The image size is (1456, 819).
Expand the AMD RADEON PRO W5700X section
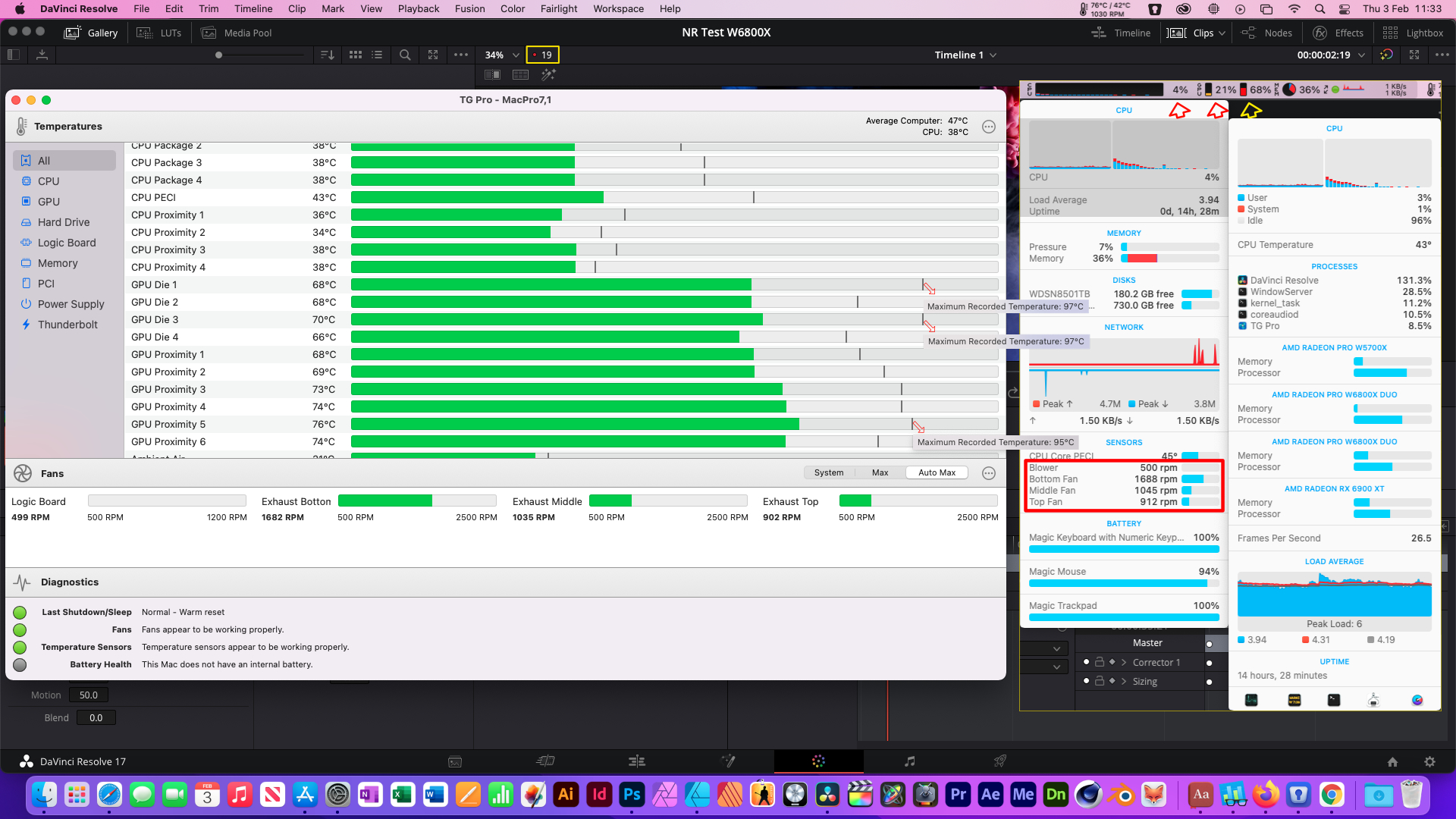[1334, 347]
